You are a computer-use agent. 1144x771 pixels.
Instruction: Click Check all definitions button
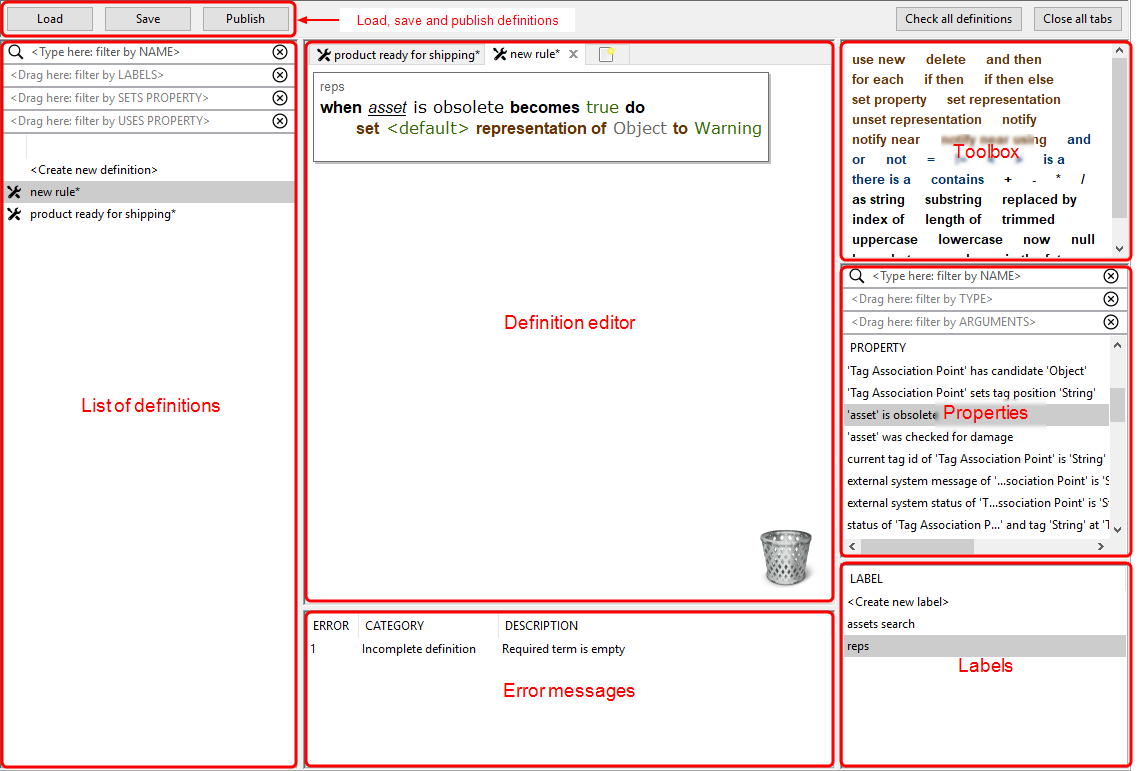click(x=958, y=19)
